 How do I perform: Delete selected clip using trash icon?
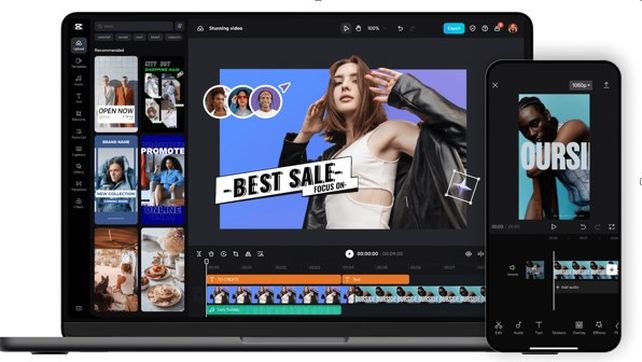(x=211, y=254)
